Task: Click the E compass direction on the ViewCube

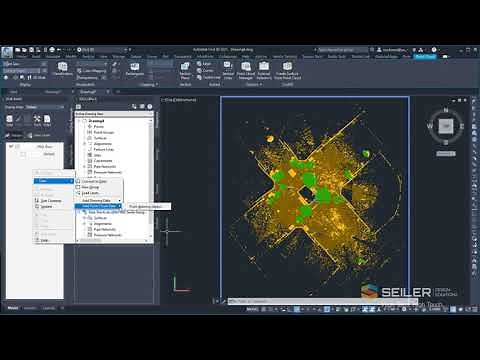Action: [462, 126]
